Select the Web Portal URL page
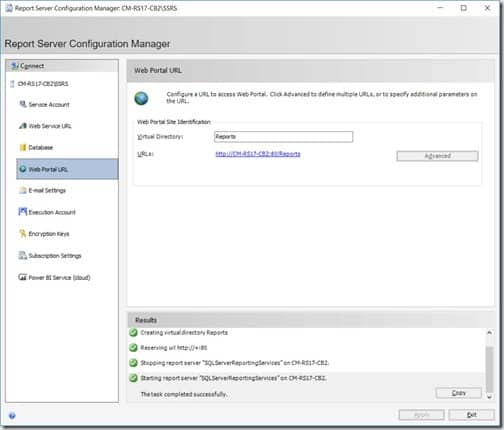This screenshot has height=430, width=504. (x=67, y=169)
